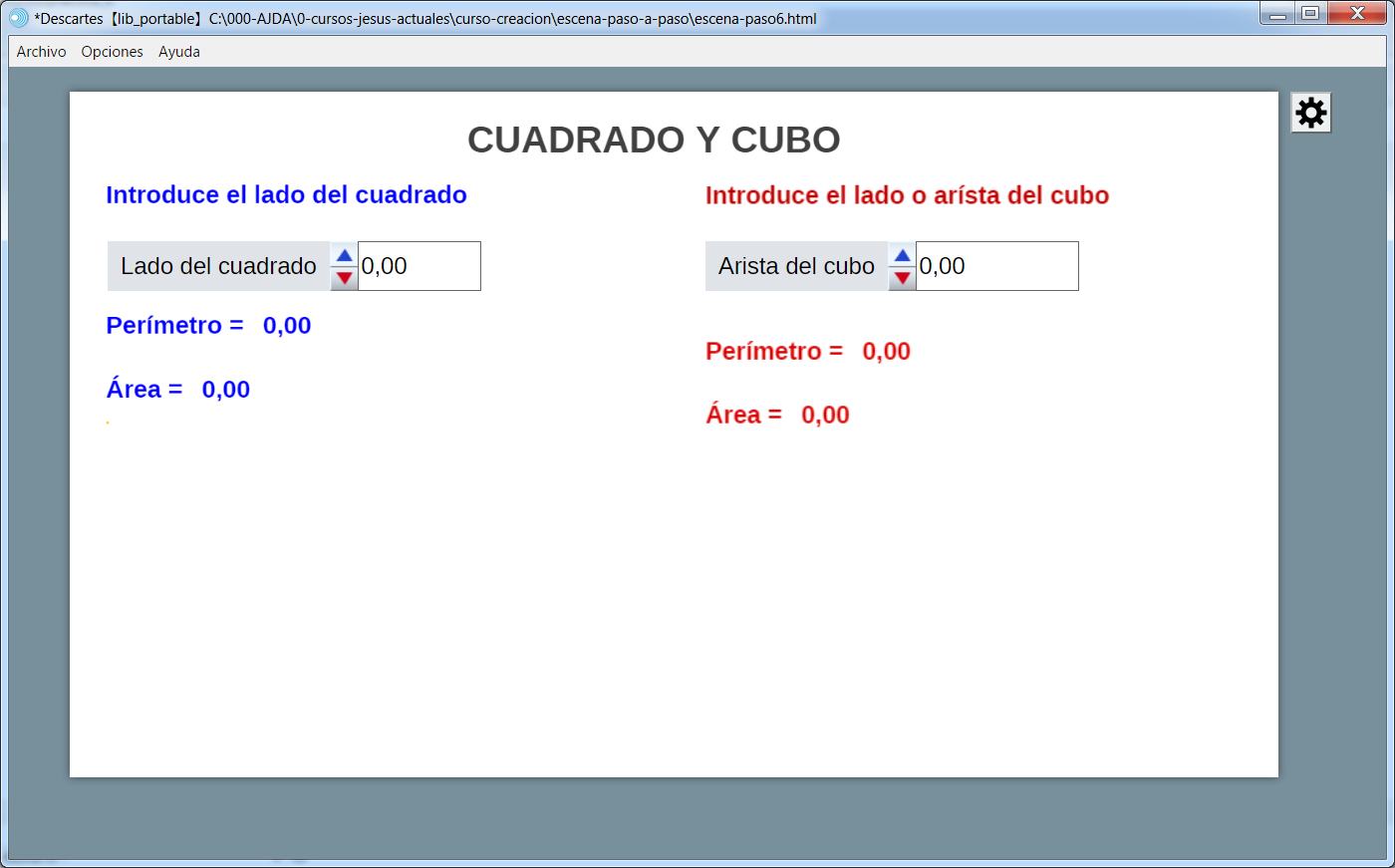1395x868 pixels.
Task: Increase Arista del cubo with up arrow
Action: 902,255
